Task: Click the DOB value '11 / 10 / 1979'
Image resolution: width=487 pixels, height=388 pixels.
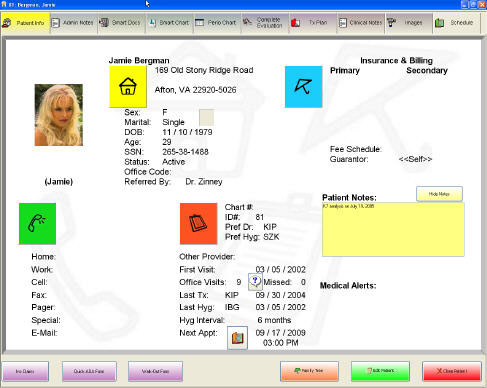Action: [x=187, y=132]
